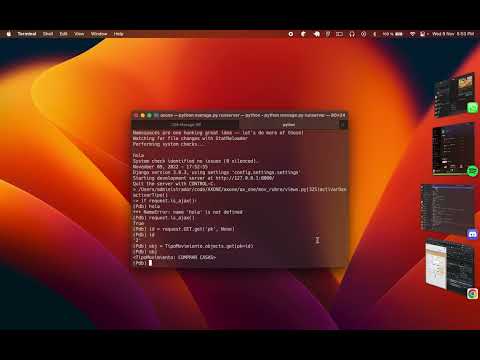Open the Terminal application menu

click(27, 34)
